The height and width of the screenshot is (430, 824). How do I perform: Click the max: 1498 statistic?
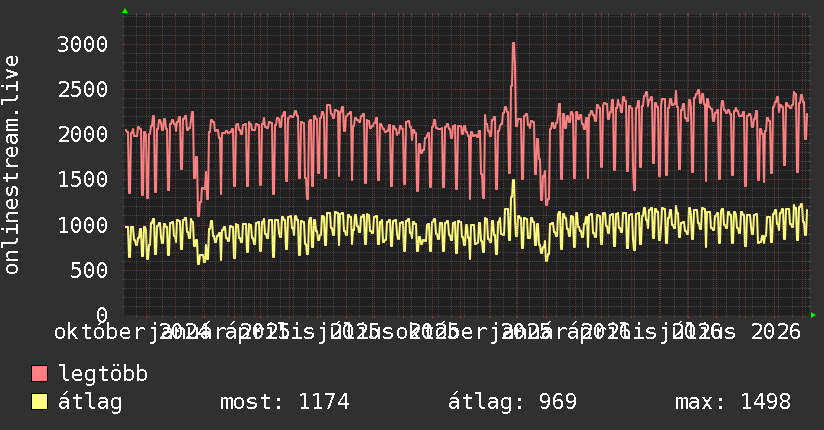coord(733,402)
